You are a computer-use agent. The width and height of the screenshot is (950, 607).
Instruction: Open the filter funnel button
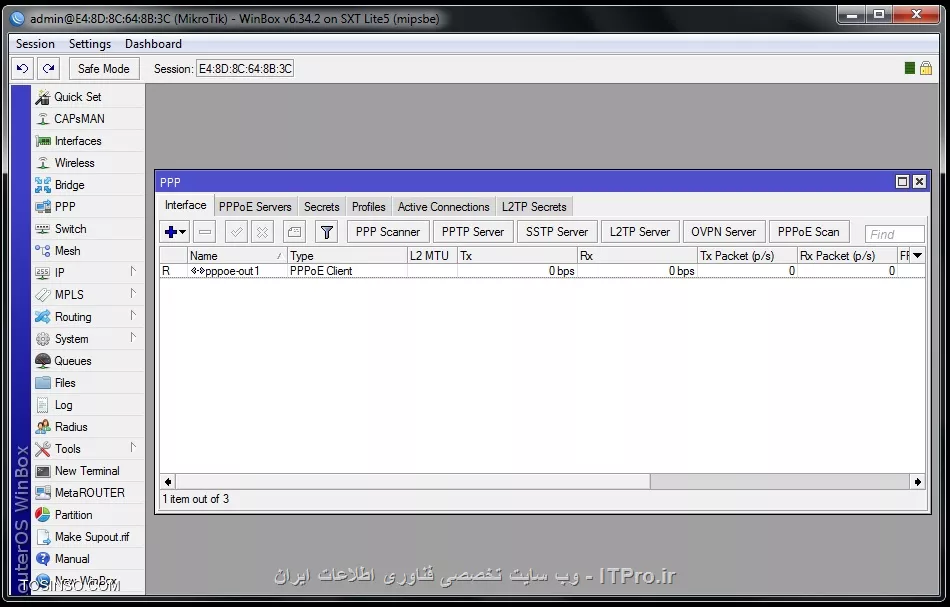327,231
